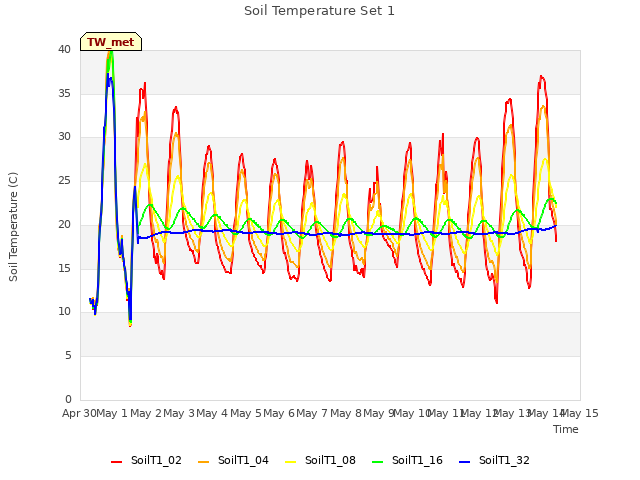Select the SoilT1_08 legend label
Image resolution: width=640 pixels, height=480 pixels.
tap(330, 460)
